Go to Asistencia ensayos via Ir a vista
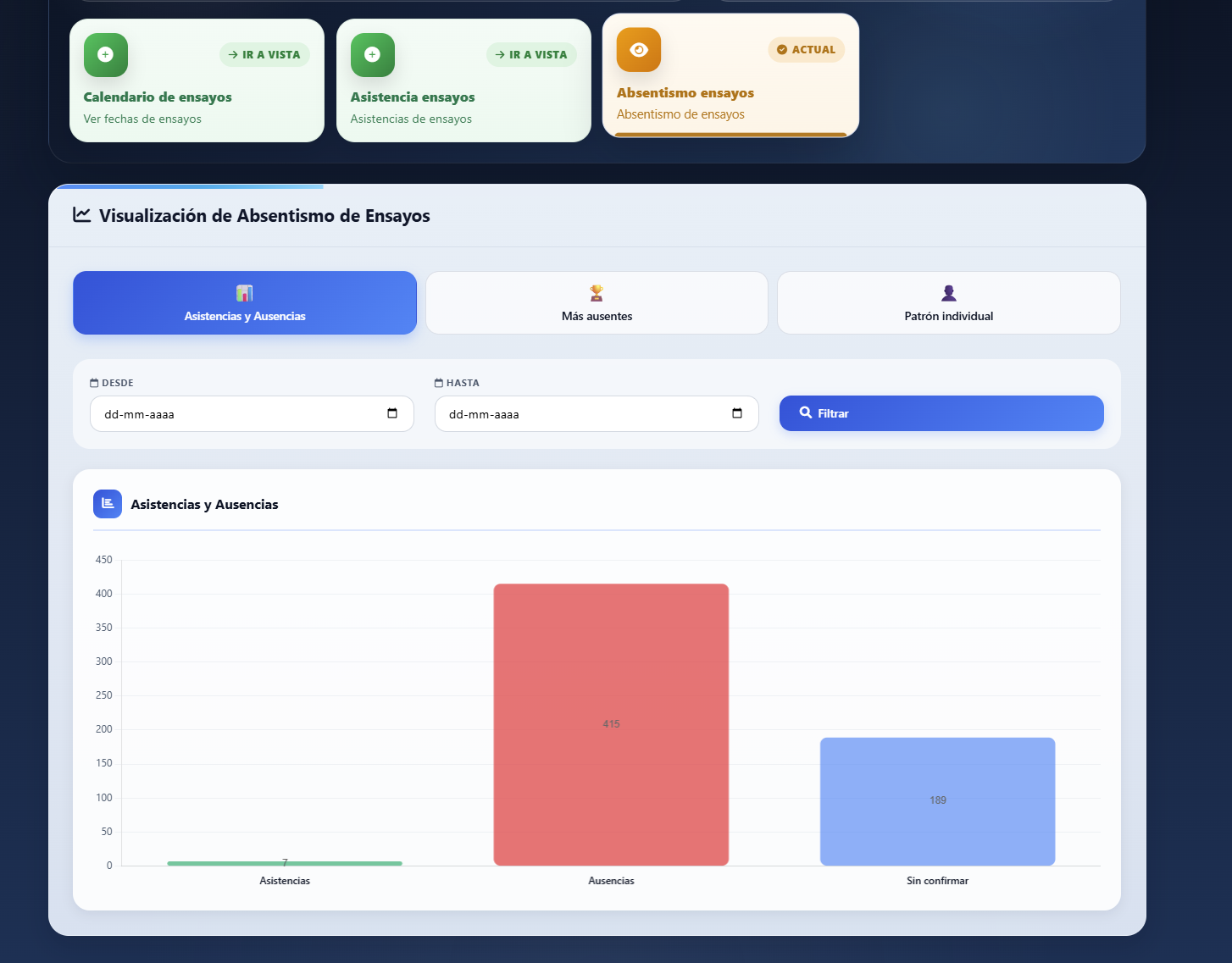The image size is (1232, 963). 531,55
